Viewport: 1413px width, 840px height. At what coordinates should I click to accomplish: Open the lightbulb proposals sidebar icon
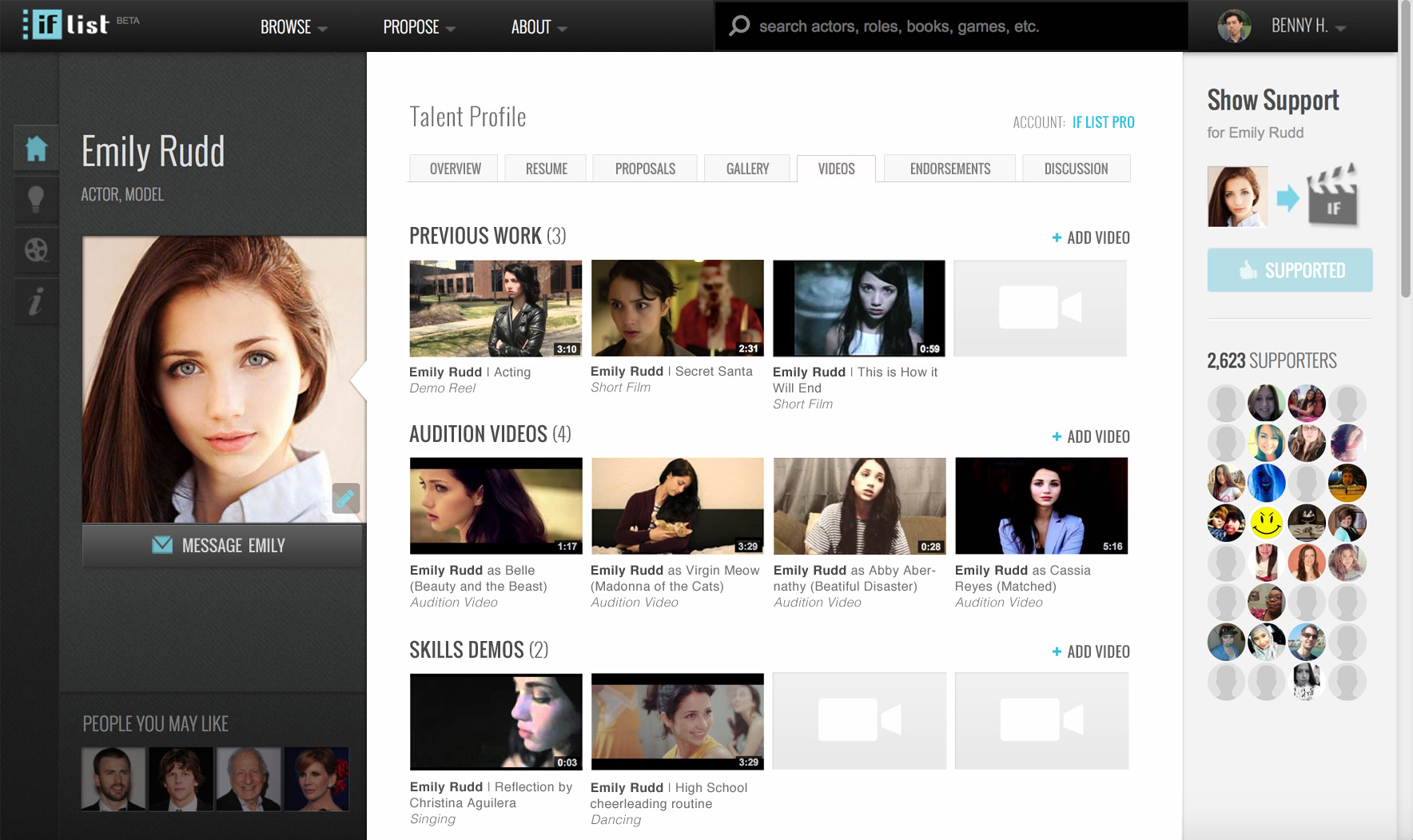point(37,199)
